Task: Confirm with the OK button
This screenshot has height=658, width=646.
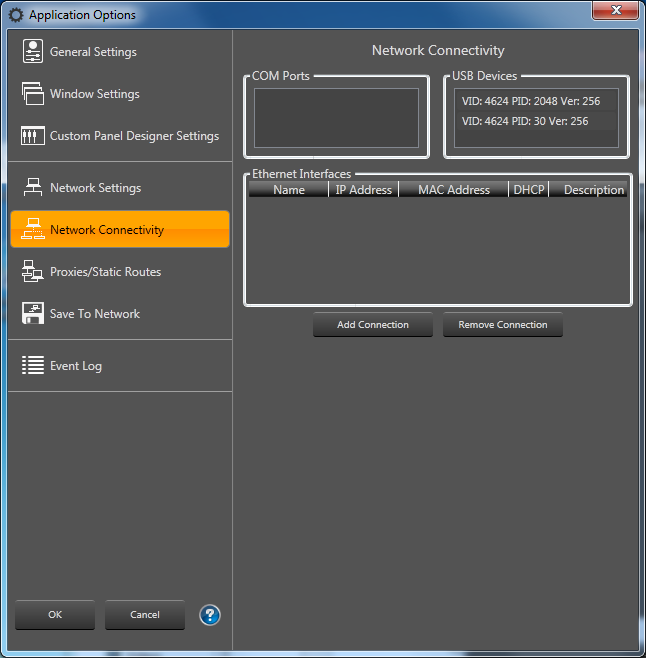Action: [x=55, y=614]
